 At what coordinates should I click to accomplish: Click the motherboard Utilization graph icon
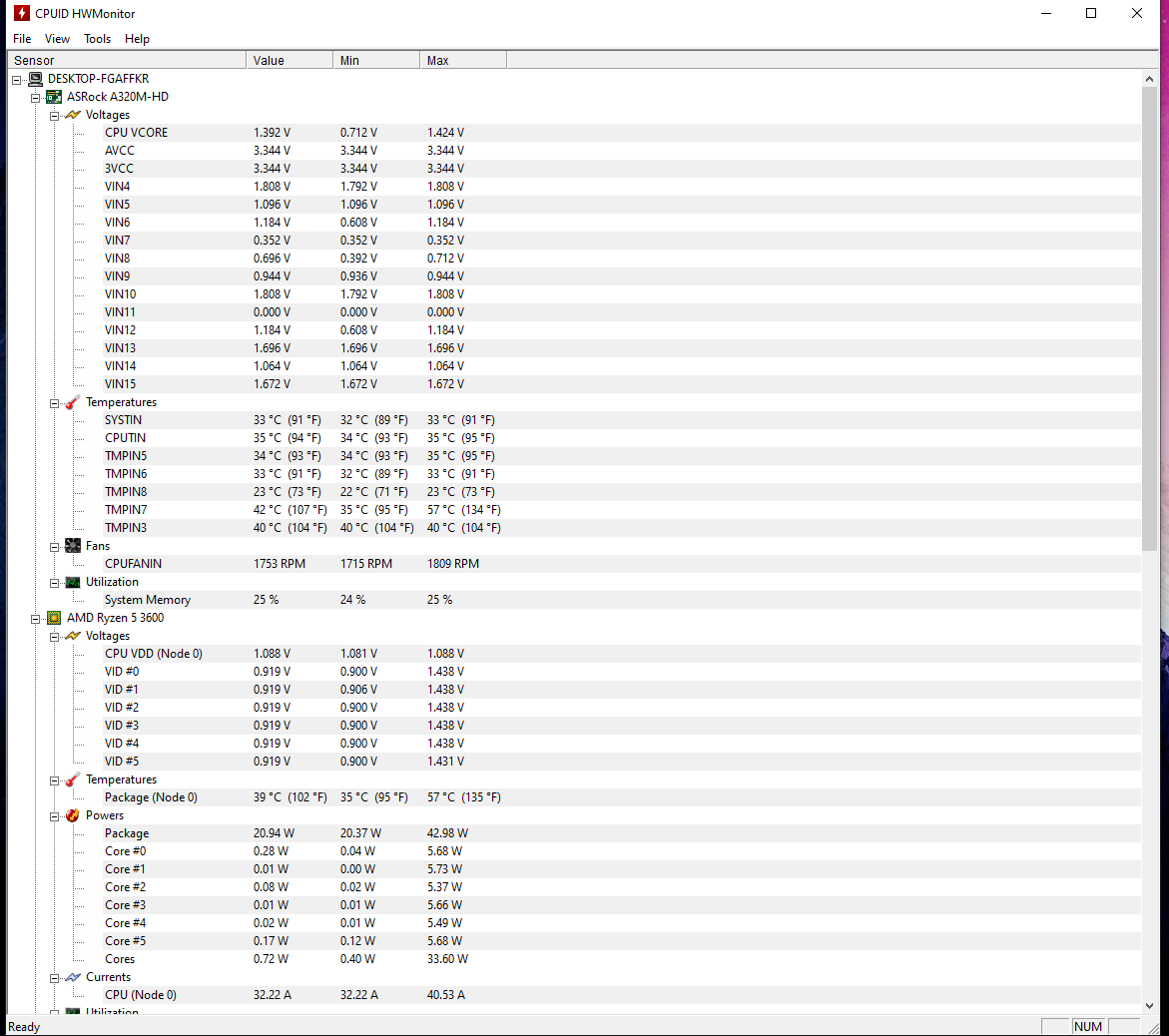coord(72,582)
